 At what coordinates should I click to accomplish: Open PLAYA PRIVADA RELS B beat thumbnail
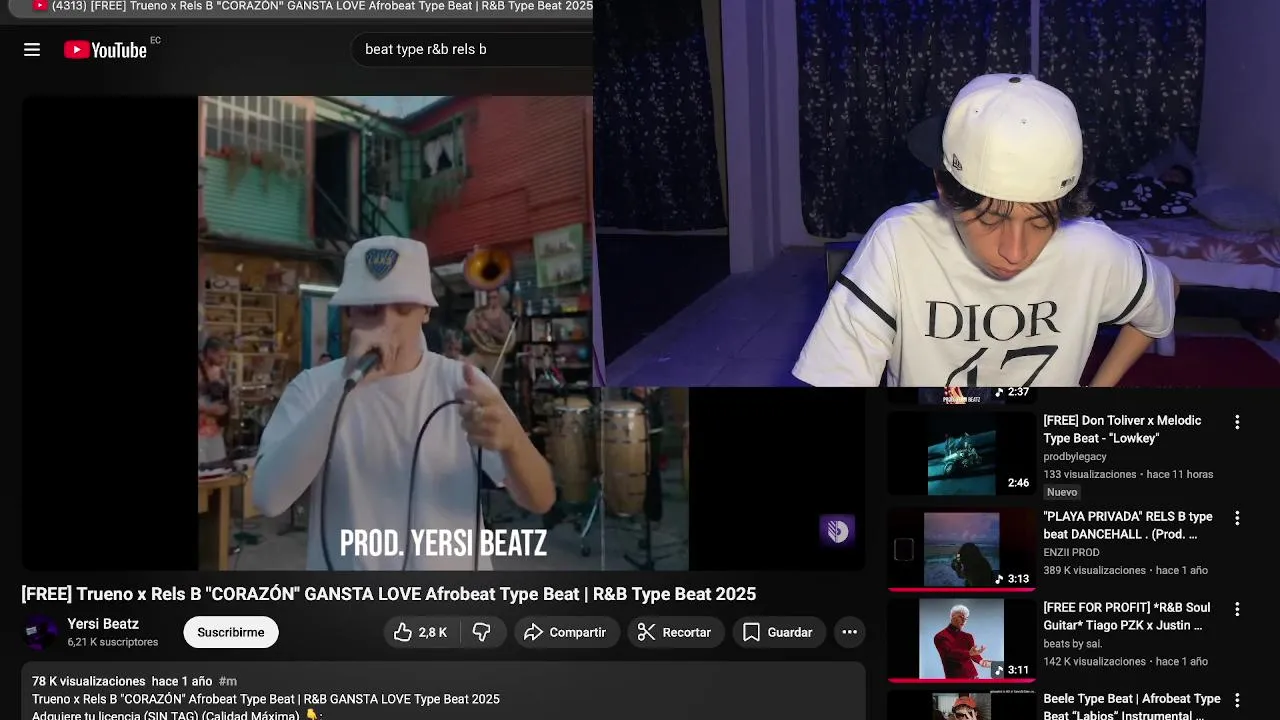pos(961,549)
